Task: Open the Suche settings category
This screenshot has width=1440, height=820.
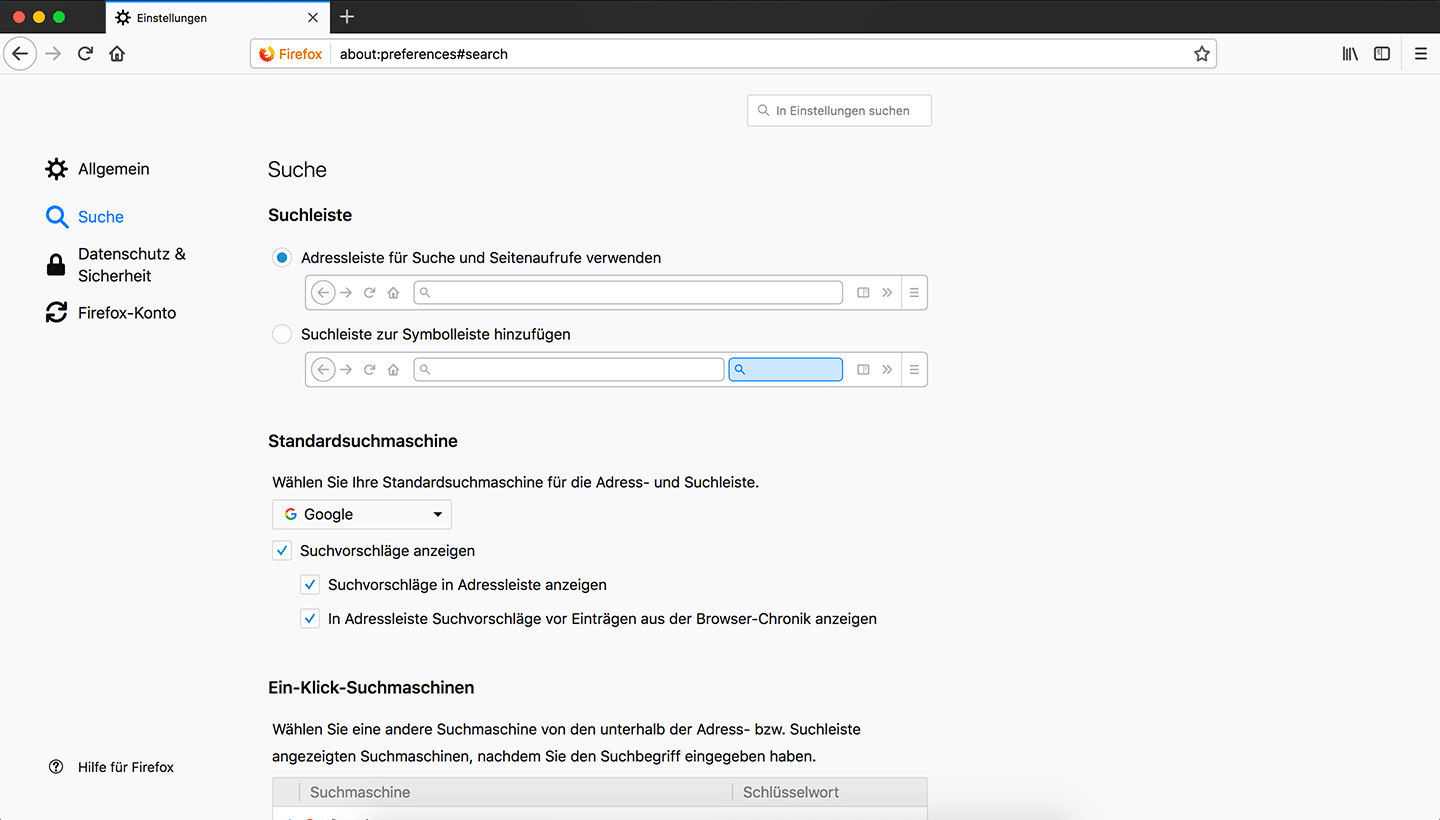Action: [x=85, y=217]
